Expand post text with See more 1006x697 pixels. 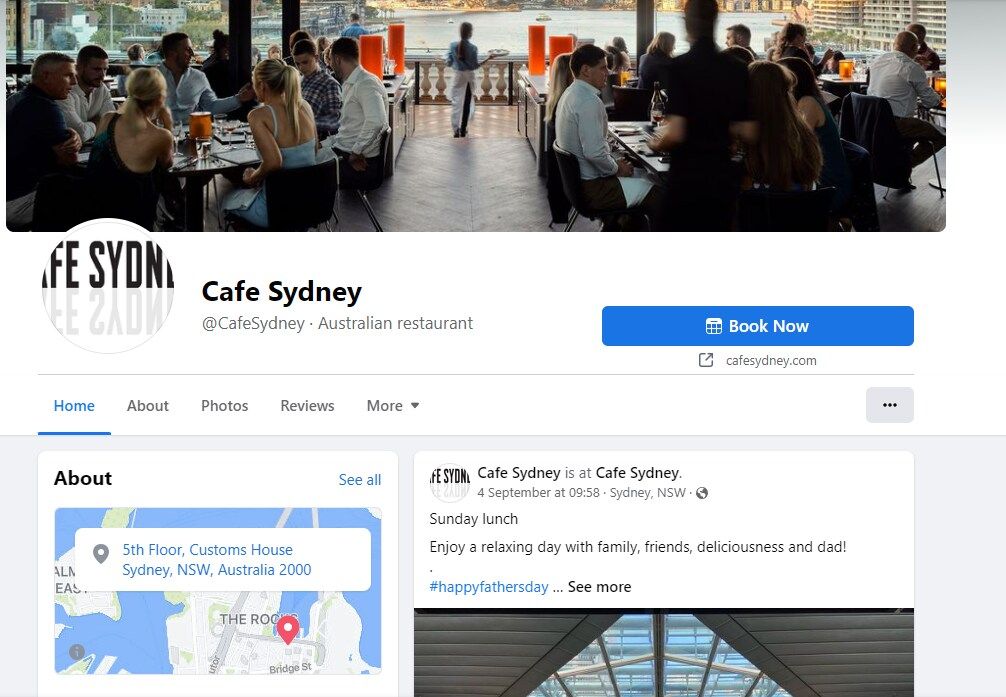(599, 587)
